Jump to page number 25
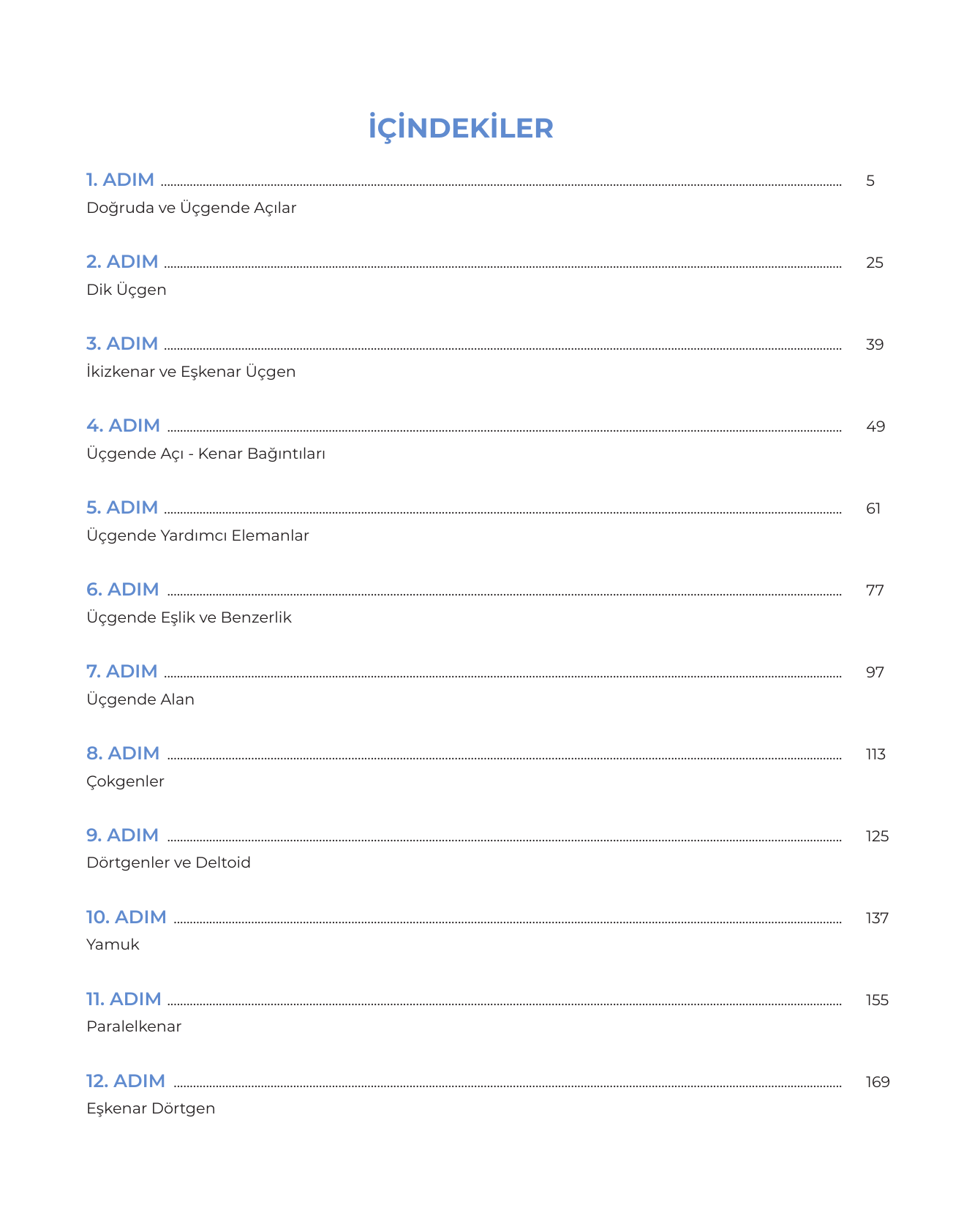The height and width of the screenshot is (1232, 972). click(874, 263)
